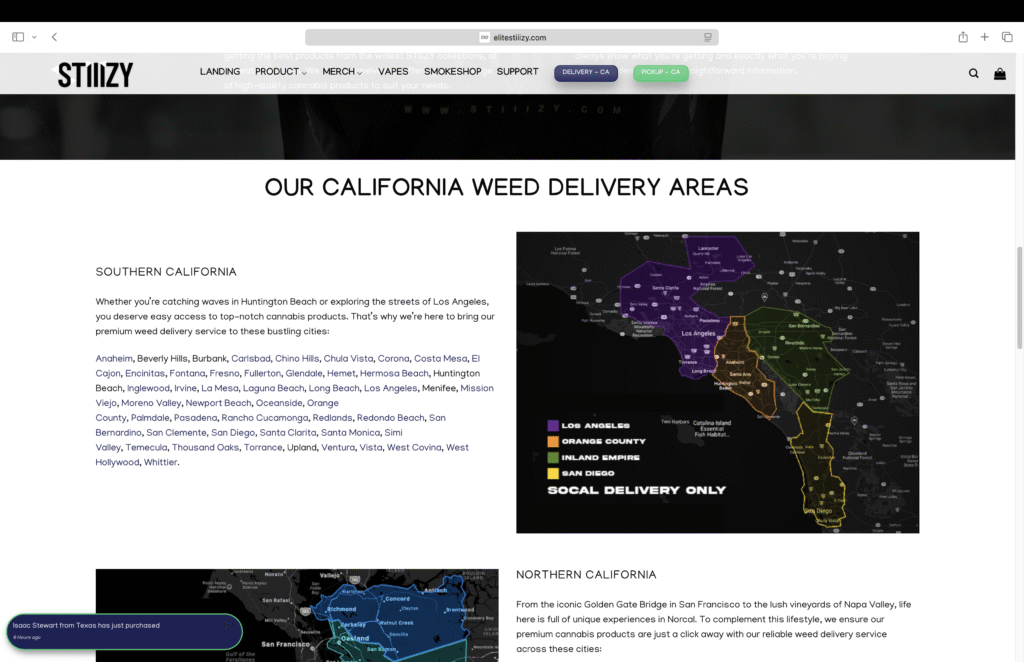Open the Glendale city link
Viewport: 1024px width, 662px height.
pos(304,373)
